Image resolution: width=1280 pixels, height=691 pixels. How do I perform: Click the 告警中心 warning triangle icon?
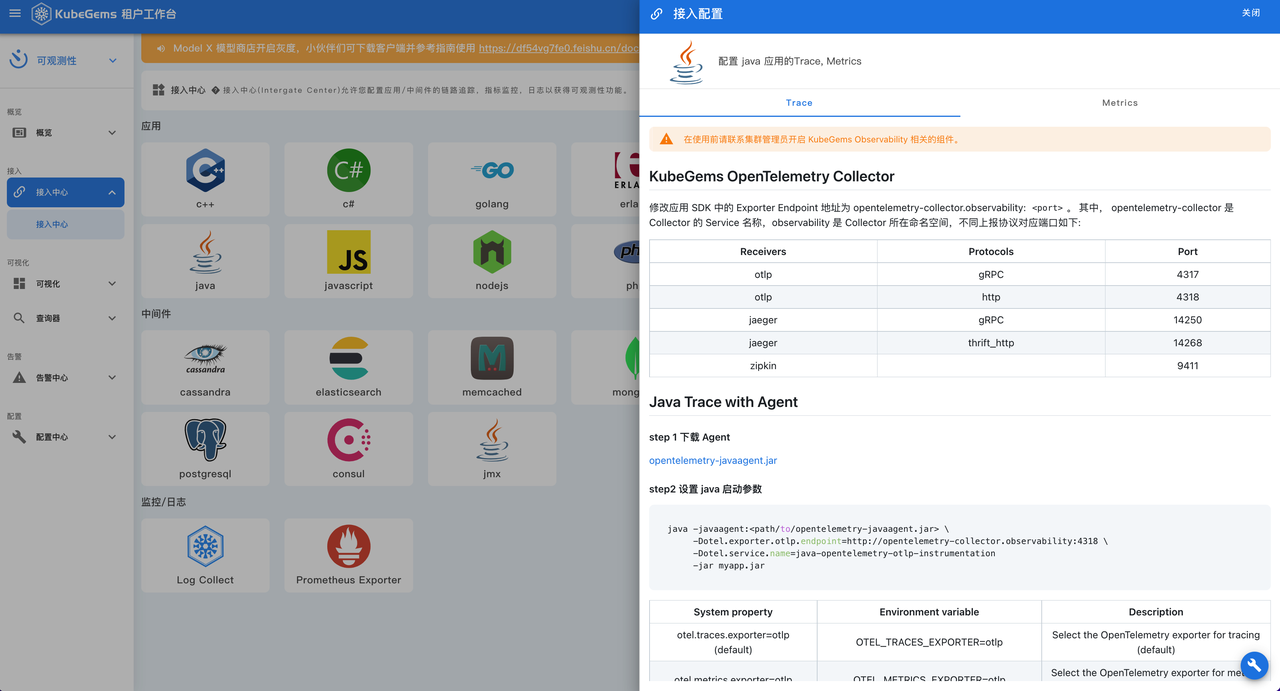coord(19,378)
